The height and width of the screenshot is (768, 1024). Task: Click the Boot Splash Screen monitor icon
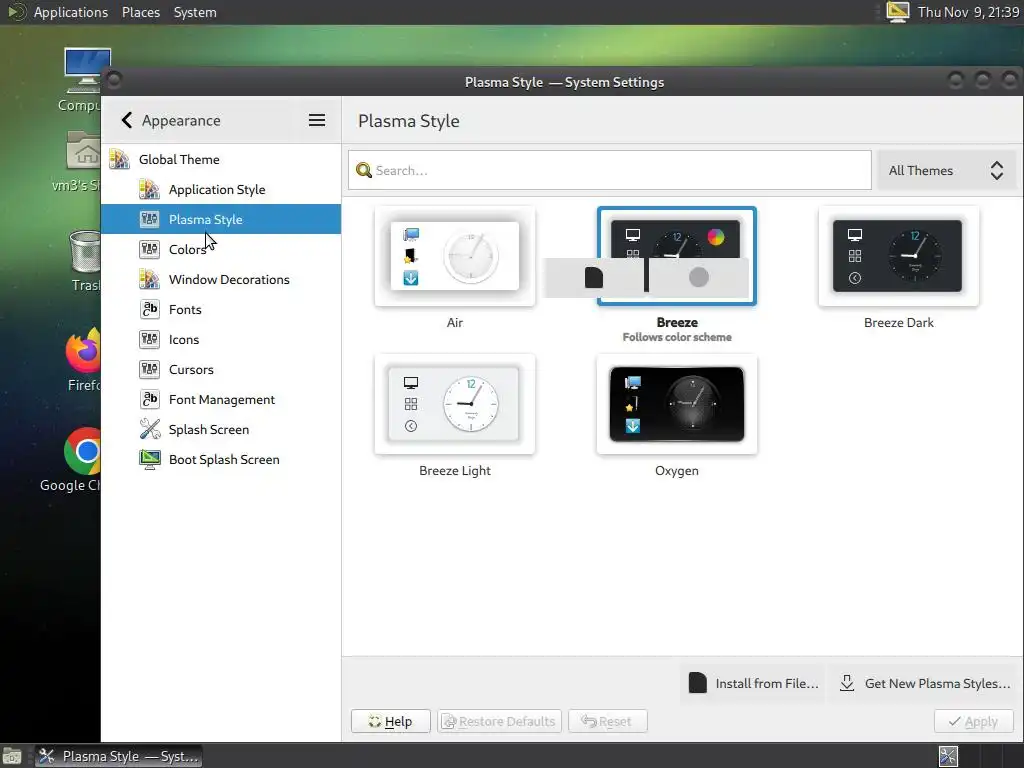pyautogui.click(x=150, y=460)
